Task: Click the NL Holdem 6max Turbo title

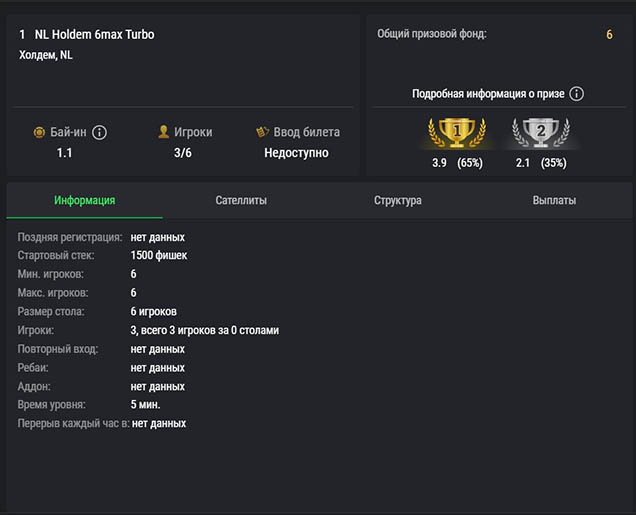Action: 94,35
